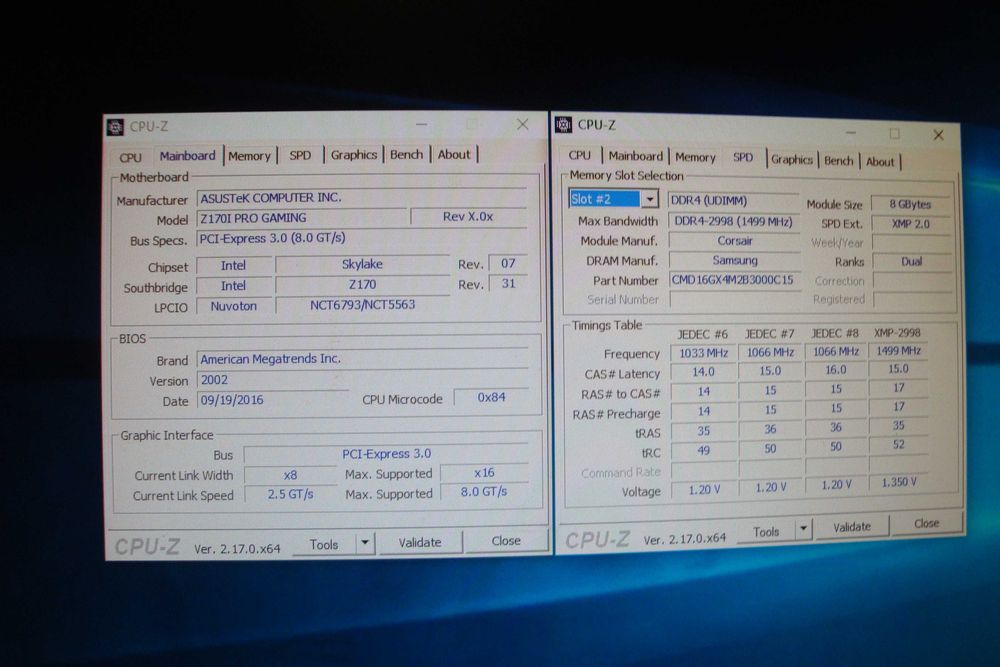Click the Current Link Speed 2.5 GT/s value
Screen dimensions: 1000x667
290,495
